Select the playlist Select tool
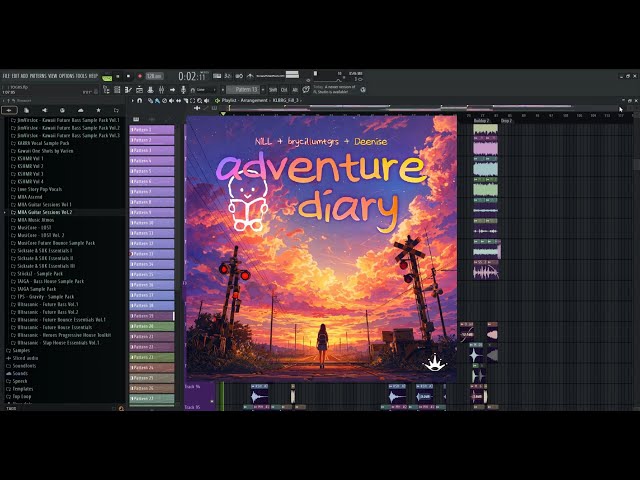Viewport: 640px width, 480px height. coord(192,100)
